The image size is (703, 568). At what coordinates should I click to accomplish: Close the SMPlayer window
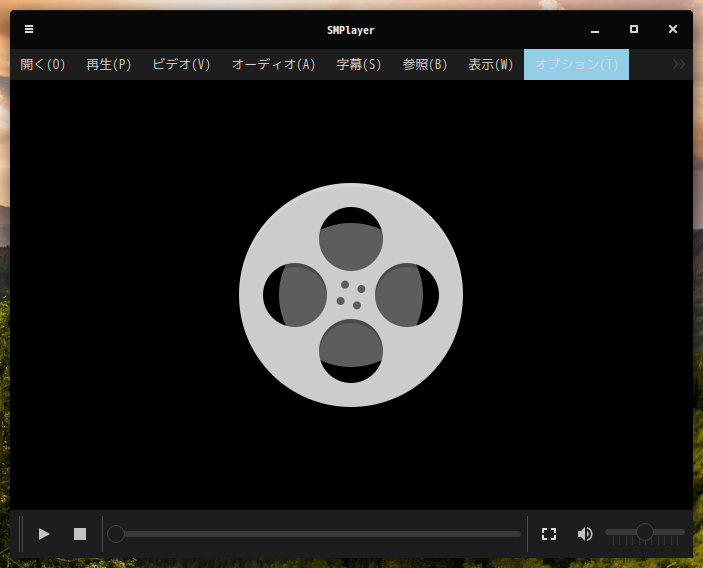point(673,29)
